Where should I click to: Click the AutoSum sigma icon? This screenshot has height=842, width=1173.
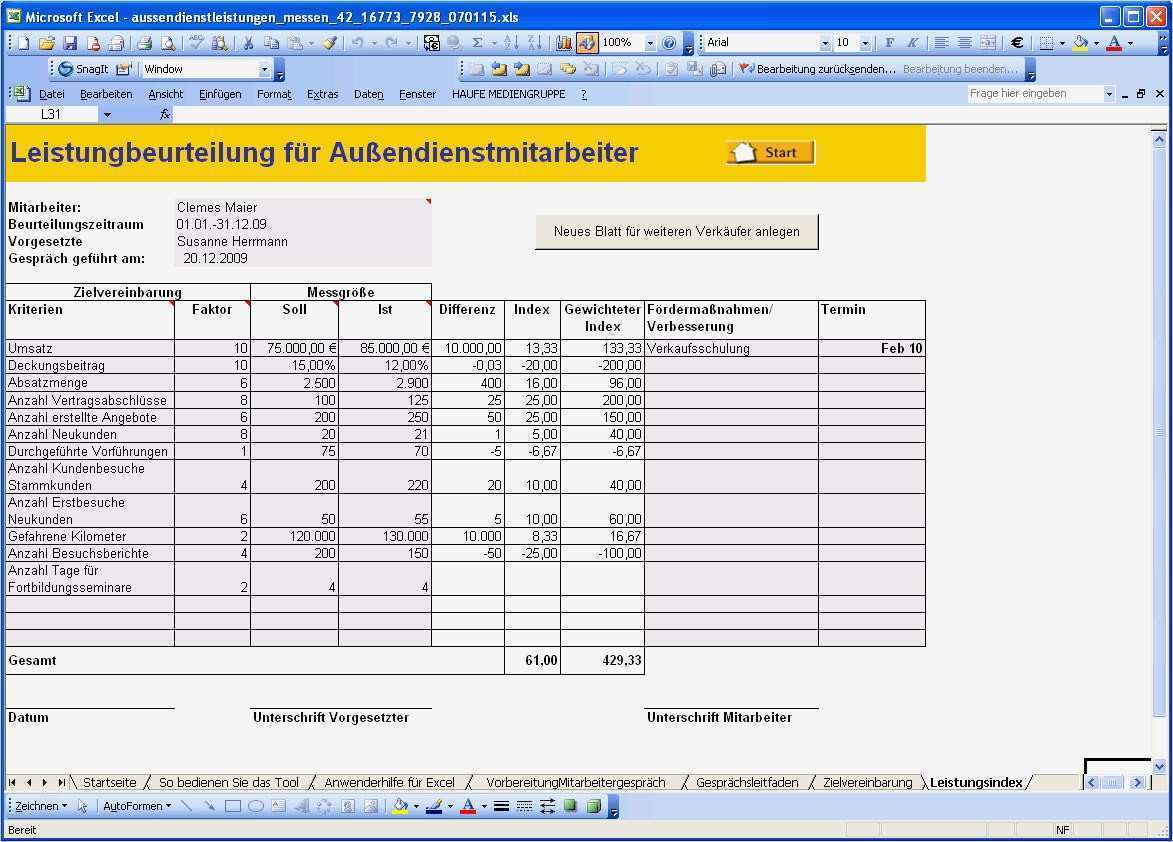click(x=477, y=43)
